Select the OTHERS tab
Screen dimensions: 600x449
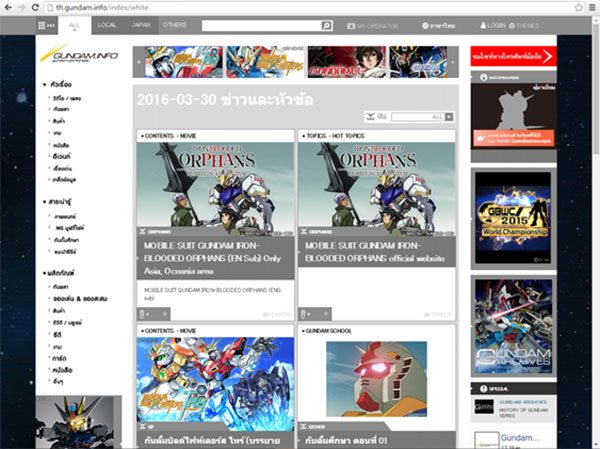175,24
